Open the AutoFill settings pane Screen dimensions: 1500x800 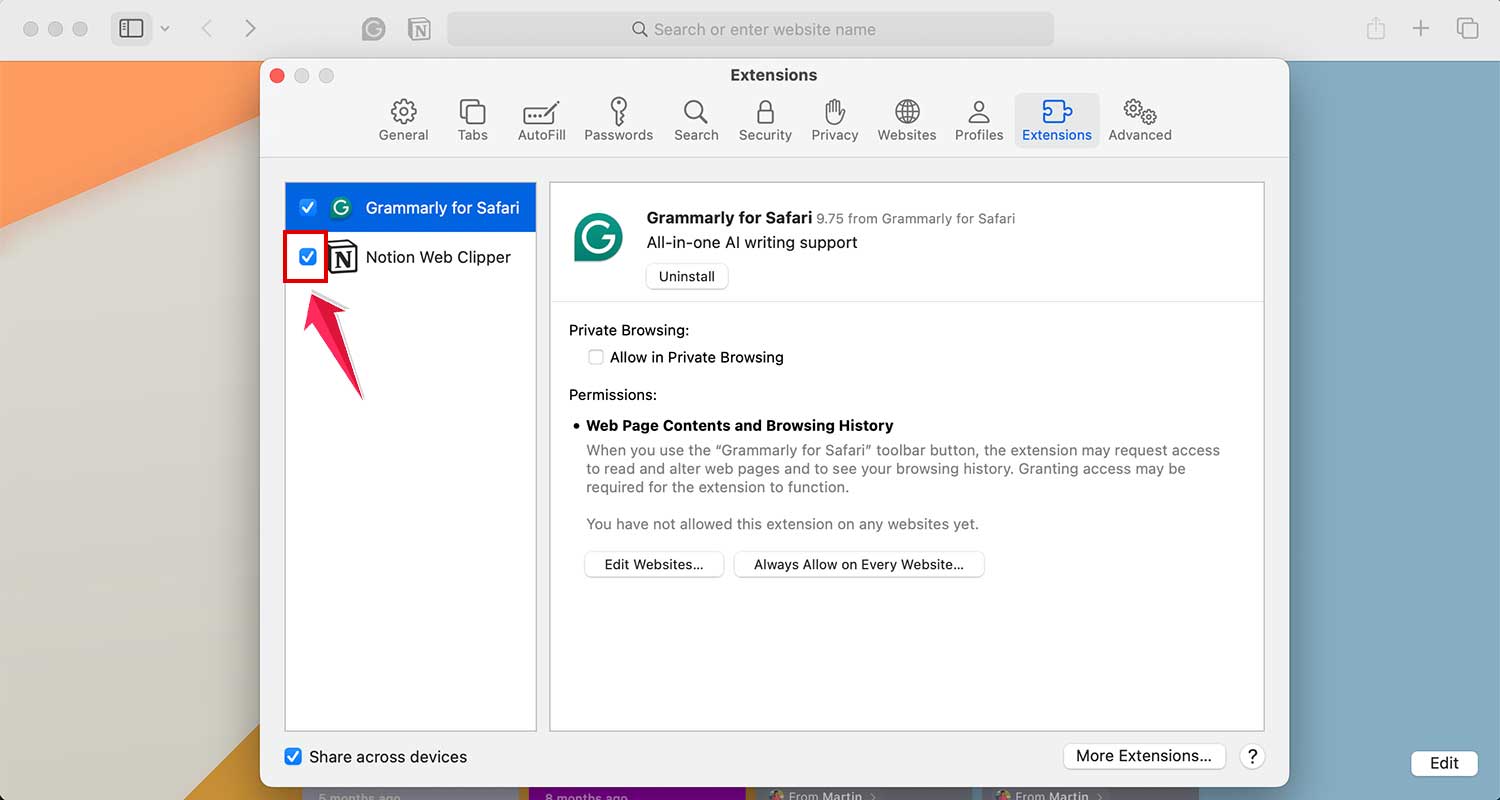[x=541, y=120]
